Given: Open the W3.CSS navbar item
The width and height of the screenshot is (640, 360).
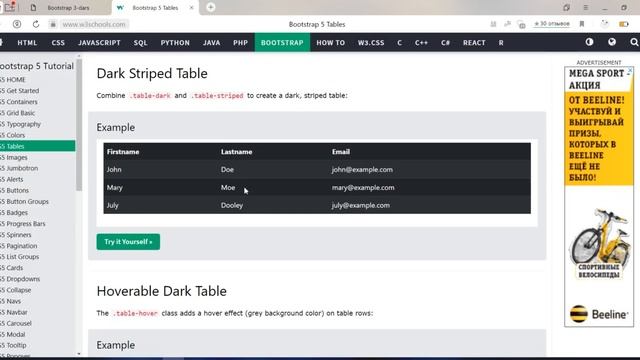Looking at the screenshot, I should [x=371, y=42].
